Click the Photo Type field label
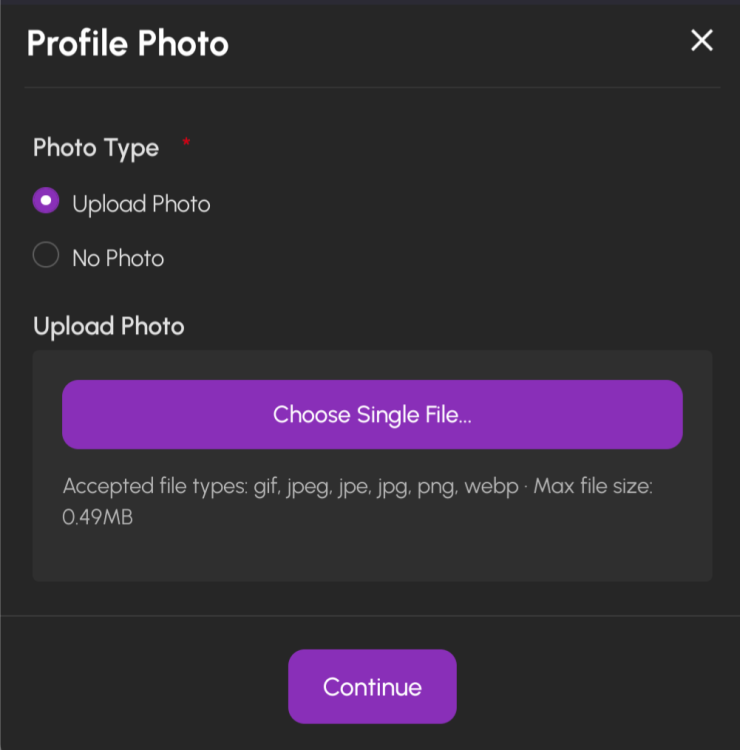 tap(96, 148)
